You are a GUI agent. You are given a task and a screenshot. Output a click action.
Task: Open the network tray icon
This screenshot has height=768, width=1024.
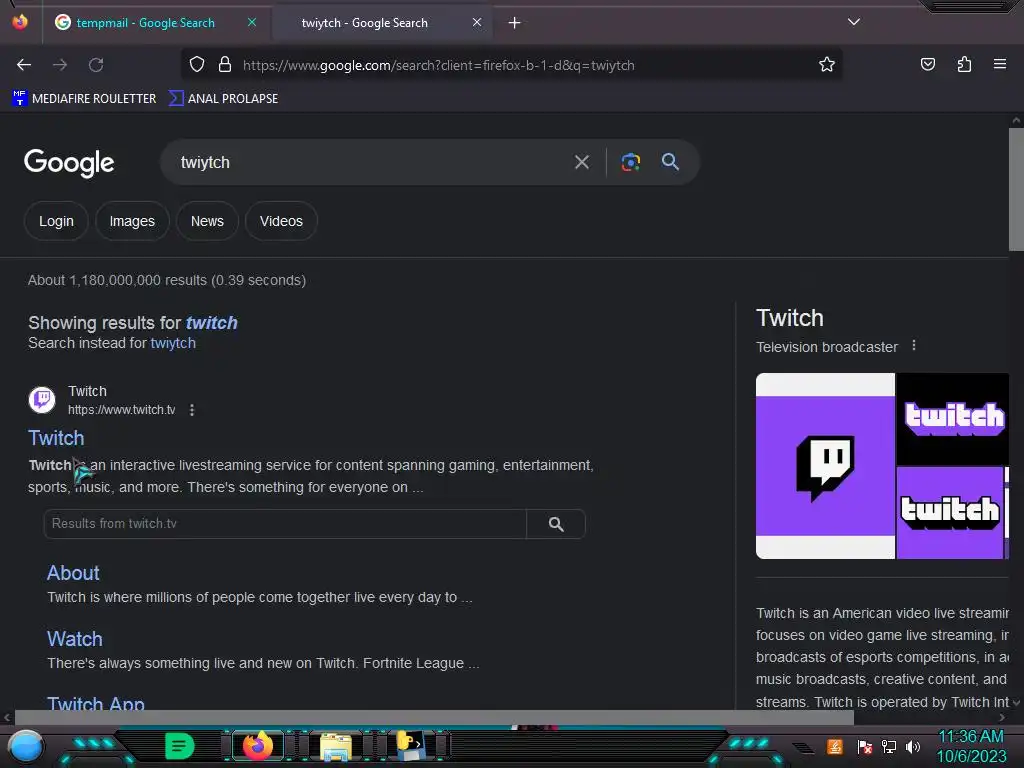[x=889, y=746]
